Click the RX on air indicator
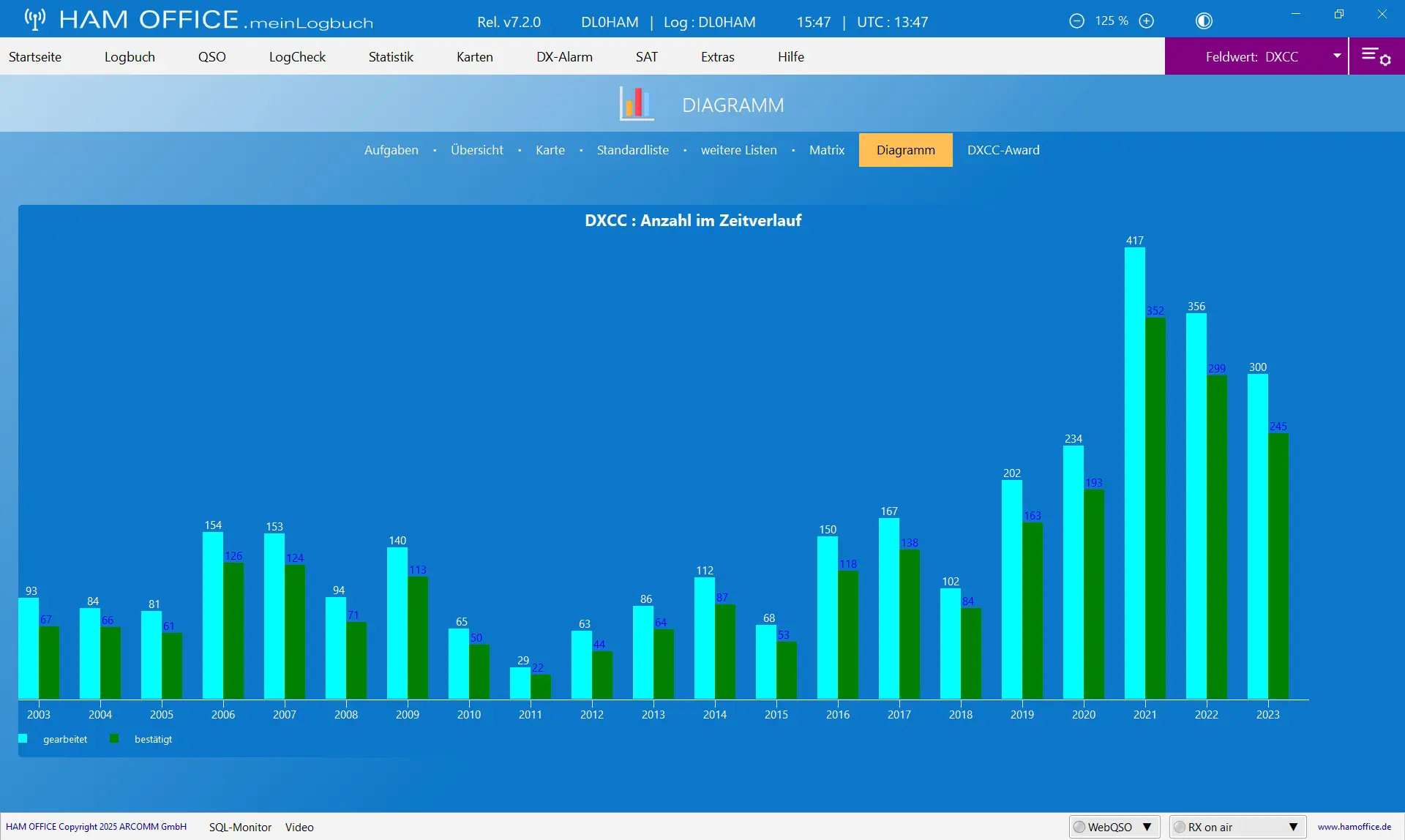The image size is (1405, 840). (x=1180, y=827)
